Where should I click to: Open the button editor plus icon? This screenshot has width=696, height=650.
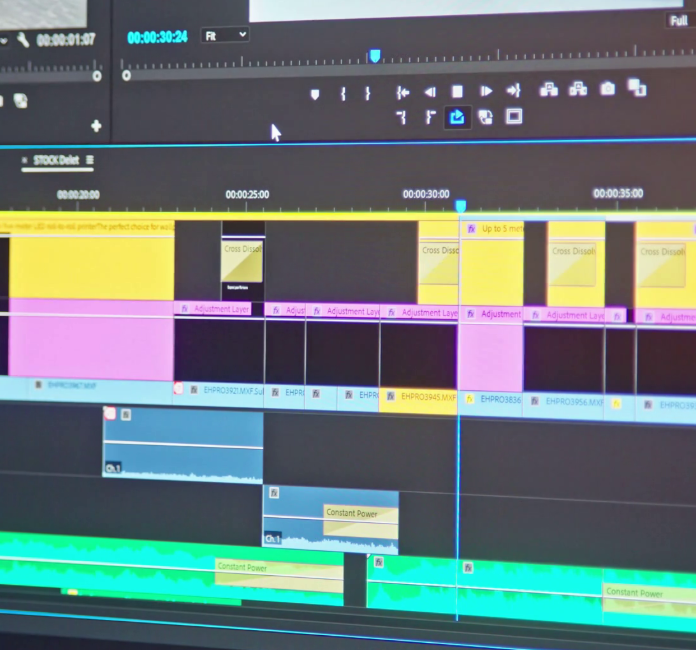(x=96, y=126)
